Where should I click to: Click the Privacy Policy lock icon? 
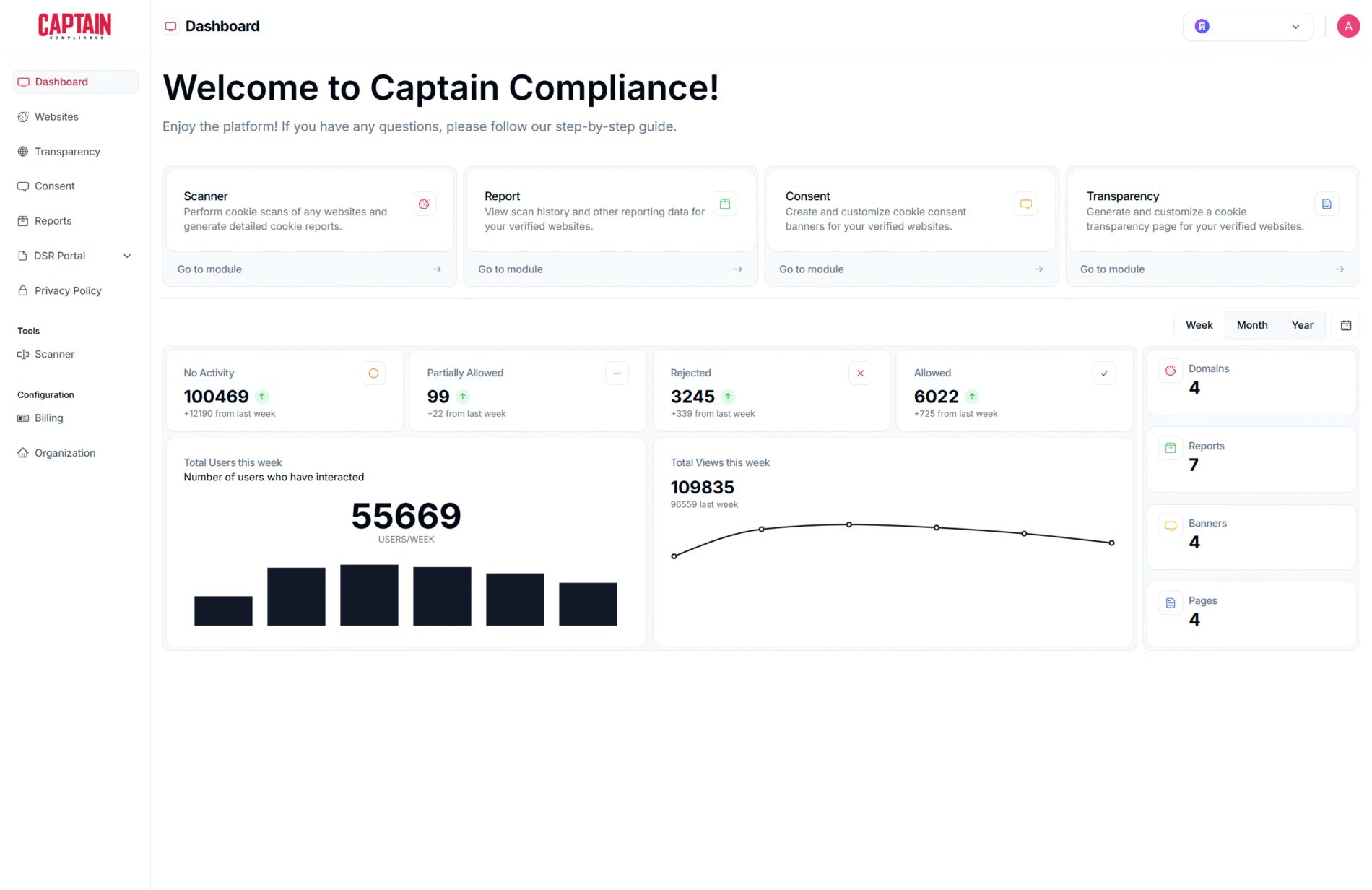(x=24, y=290)
